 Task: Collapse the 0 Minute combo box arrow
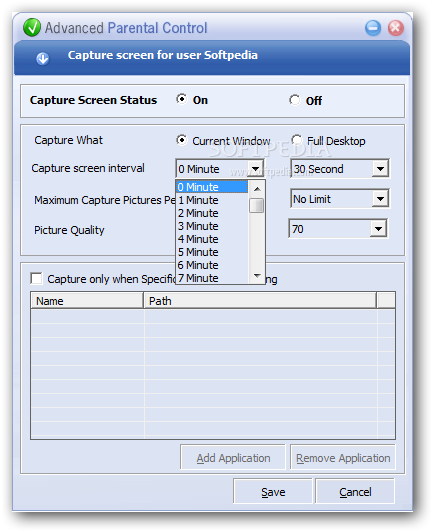point(255,168)
